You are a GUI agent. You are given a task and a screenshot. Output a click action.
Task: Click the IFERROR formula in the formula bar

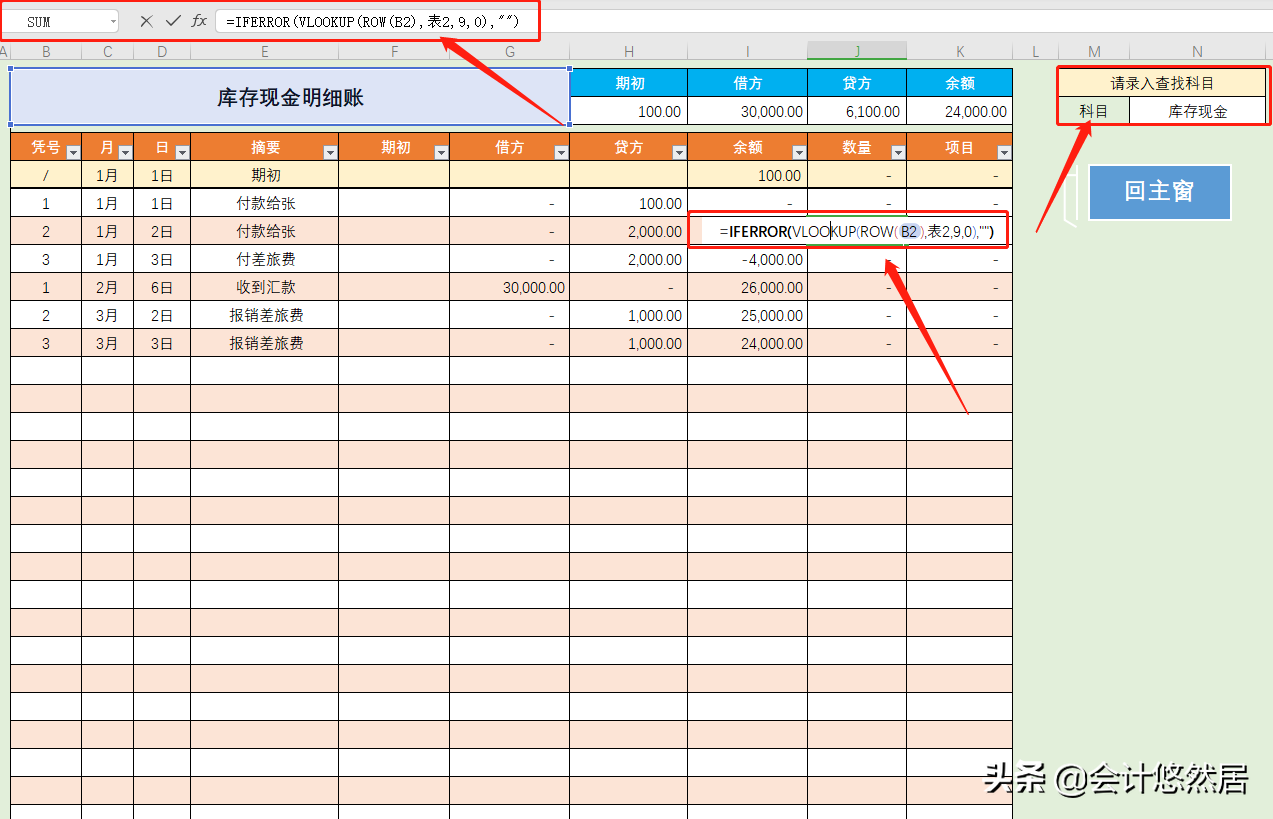click(x=370, y=20)
